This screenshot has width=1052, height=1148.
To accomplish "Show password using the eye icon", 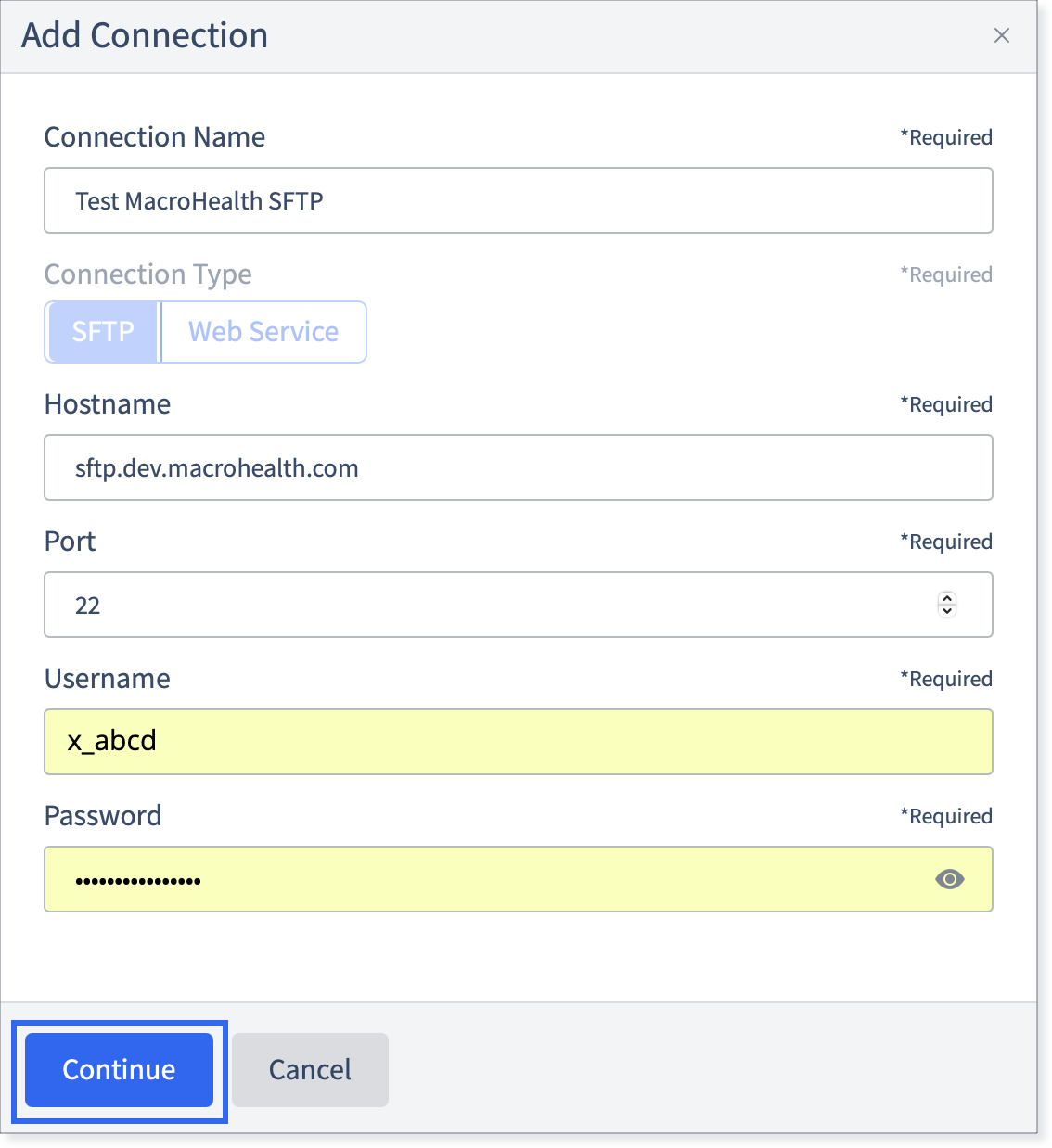I will point(949,879).
